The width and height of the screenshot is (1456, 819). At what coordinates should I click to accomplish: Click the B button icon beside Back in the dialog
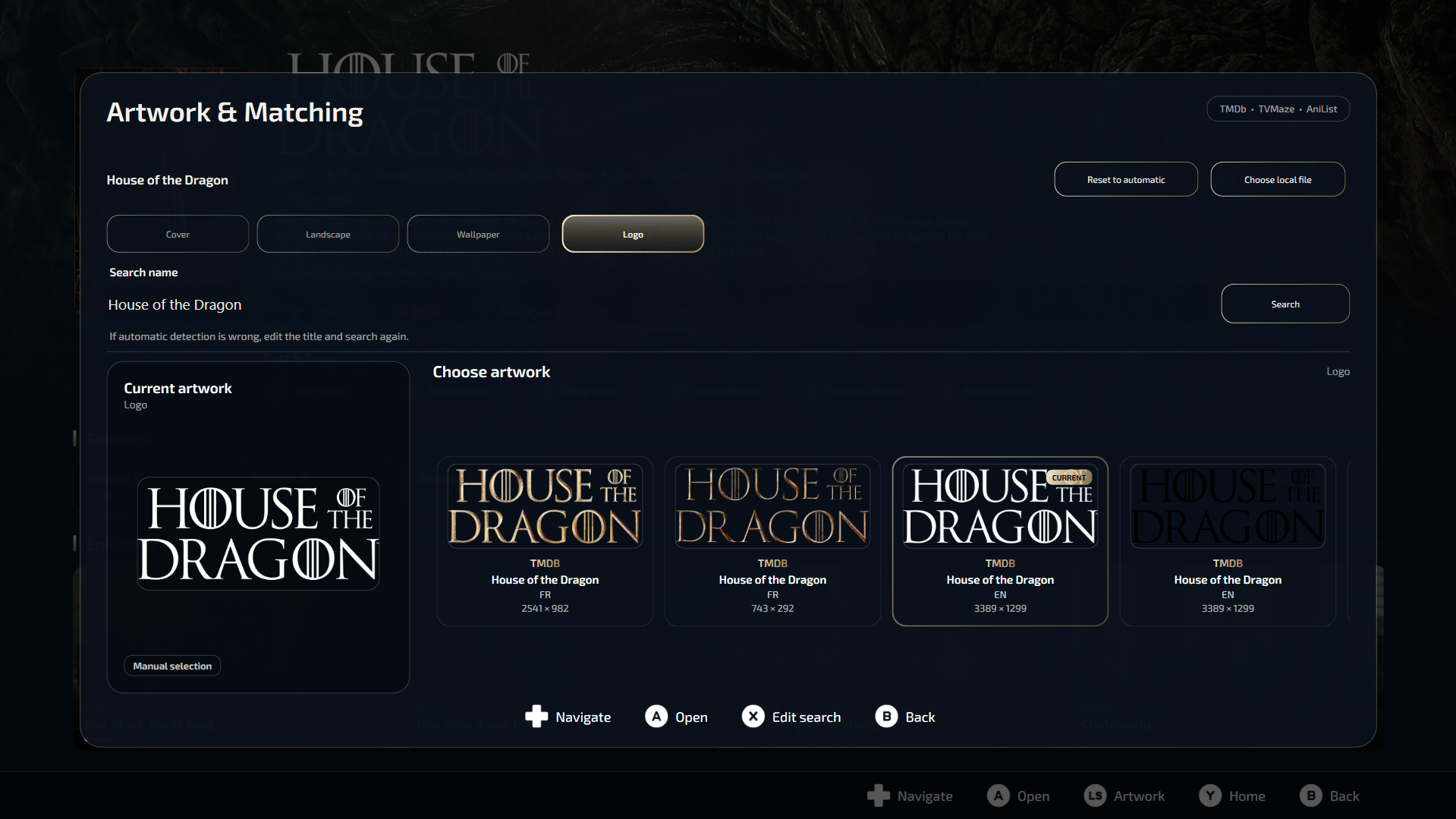(886, 717)
